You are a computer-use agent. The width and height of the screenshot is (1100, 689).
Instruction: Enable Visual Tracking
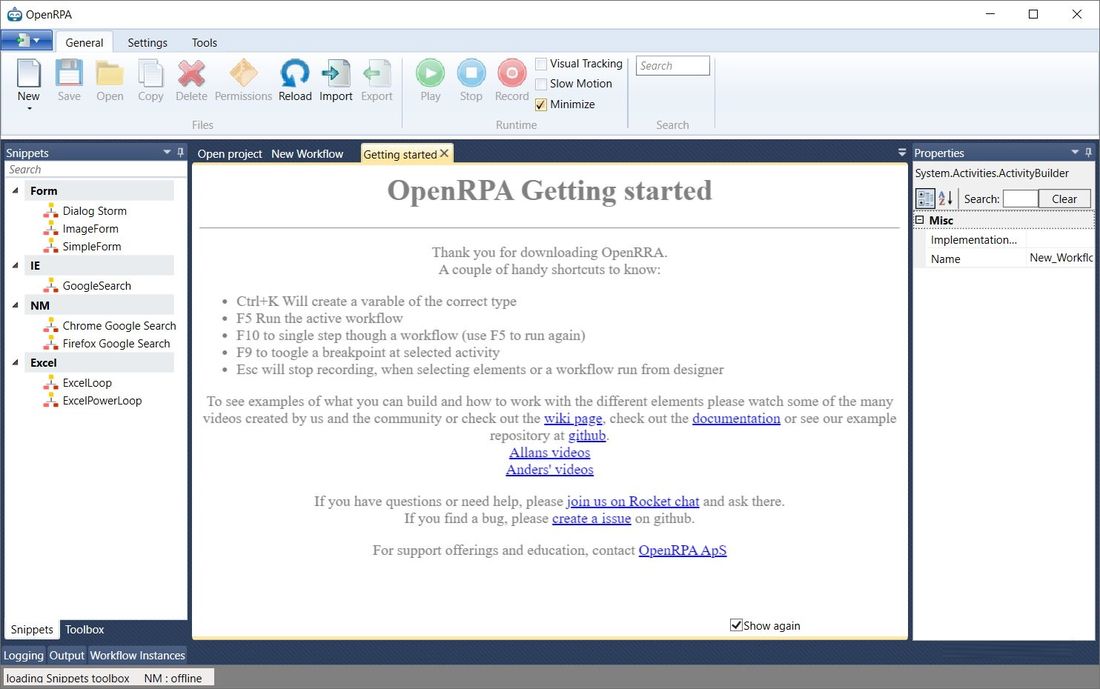pos(541,63)
